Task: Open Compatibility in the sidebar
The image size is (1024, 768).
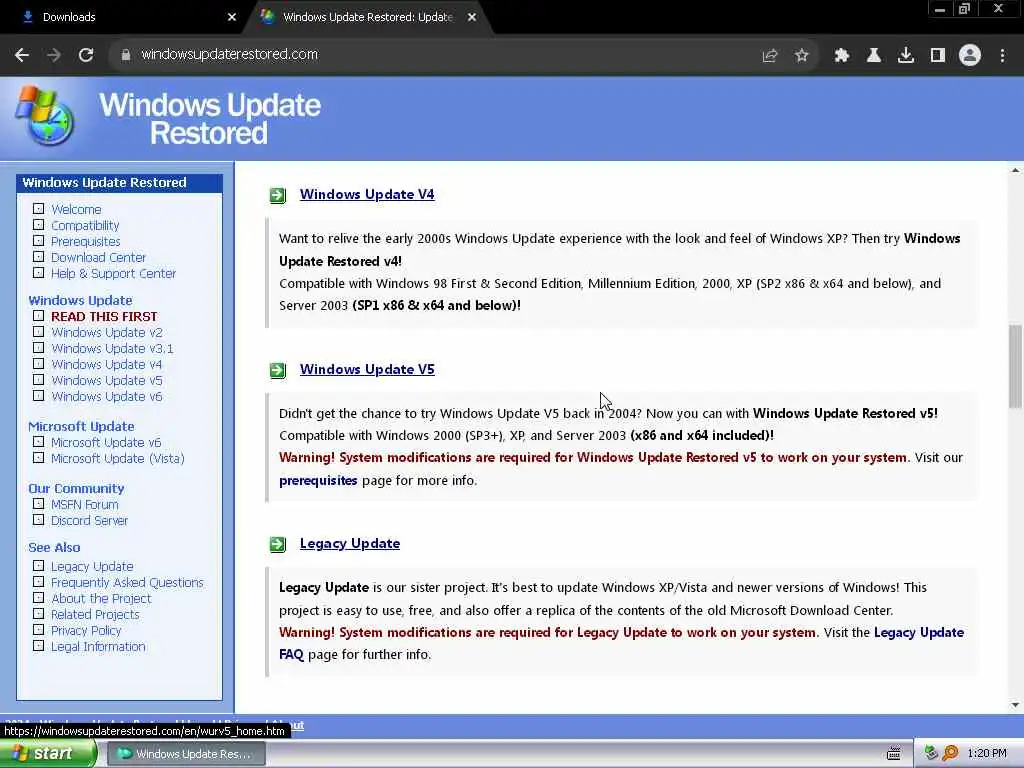Action: [85, 225]
